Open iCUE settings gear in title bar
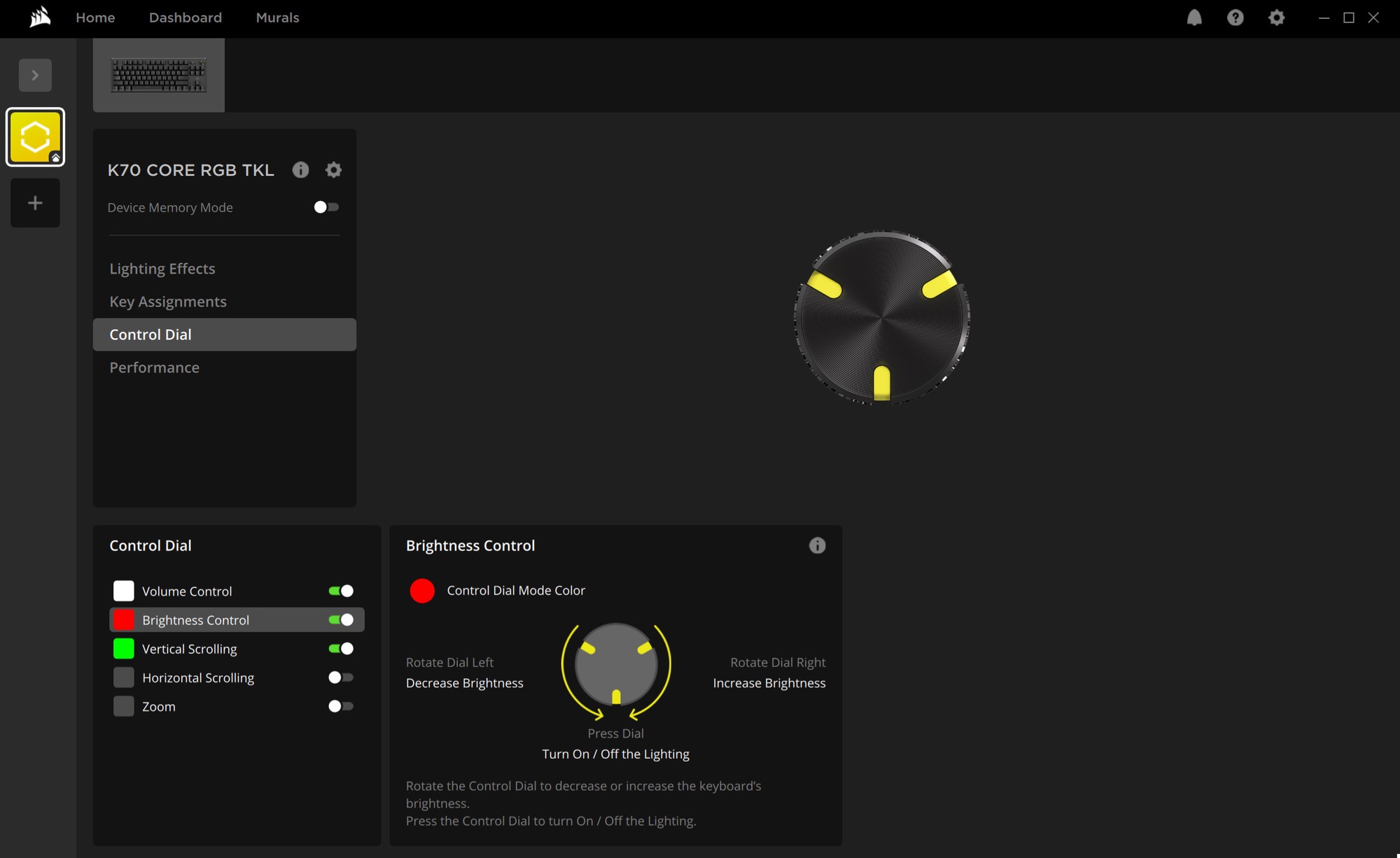This screenshot has width=1400, height=858. 1277,17
